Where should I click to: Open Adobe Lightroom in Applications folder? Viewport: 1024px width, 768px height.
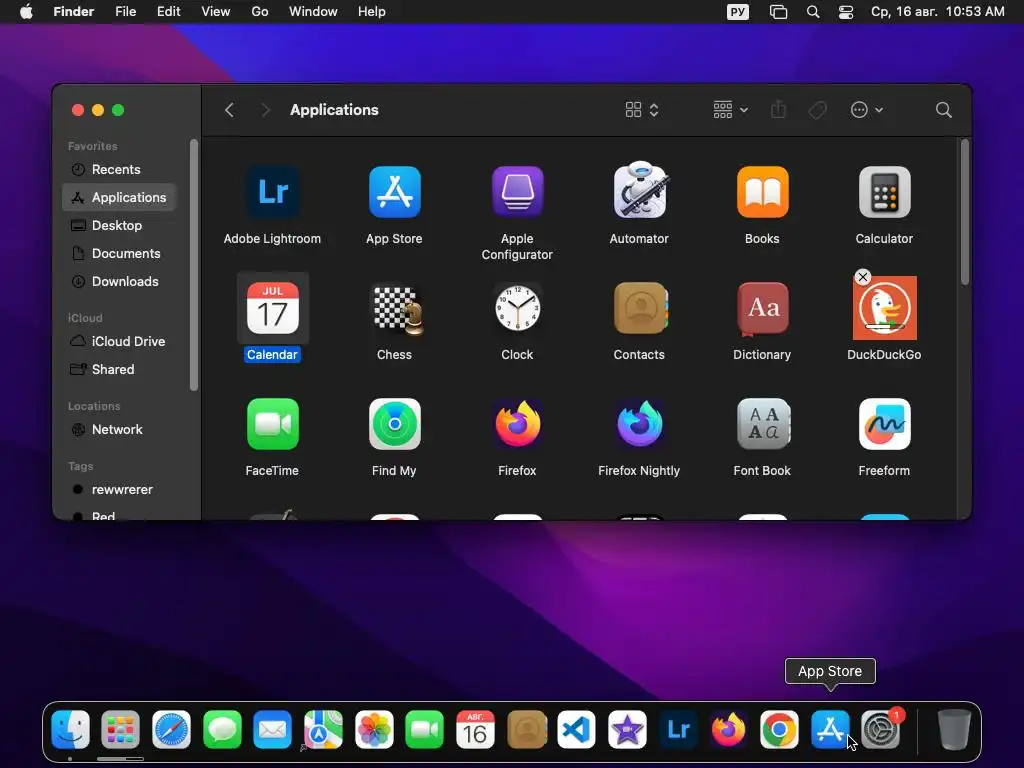coord(272,192)
